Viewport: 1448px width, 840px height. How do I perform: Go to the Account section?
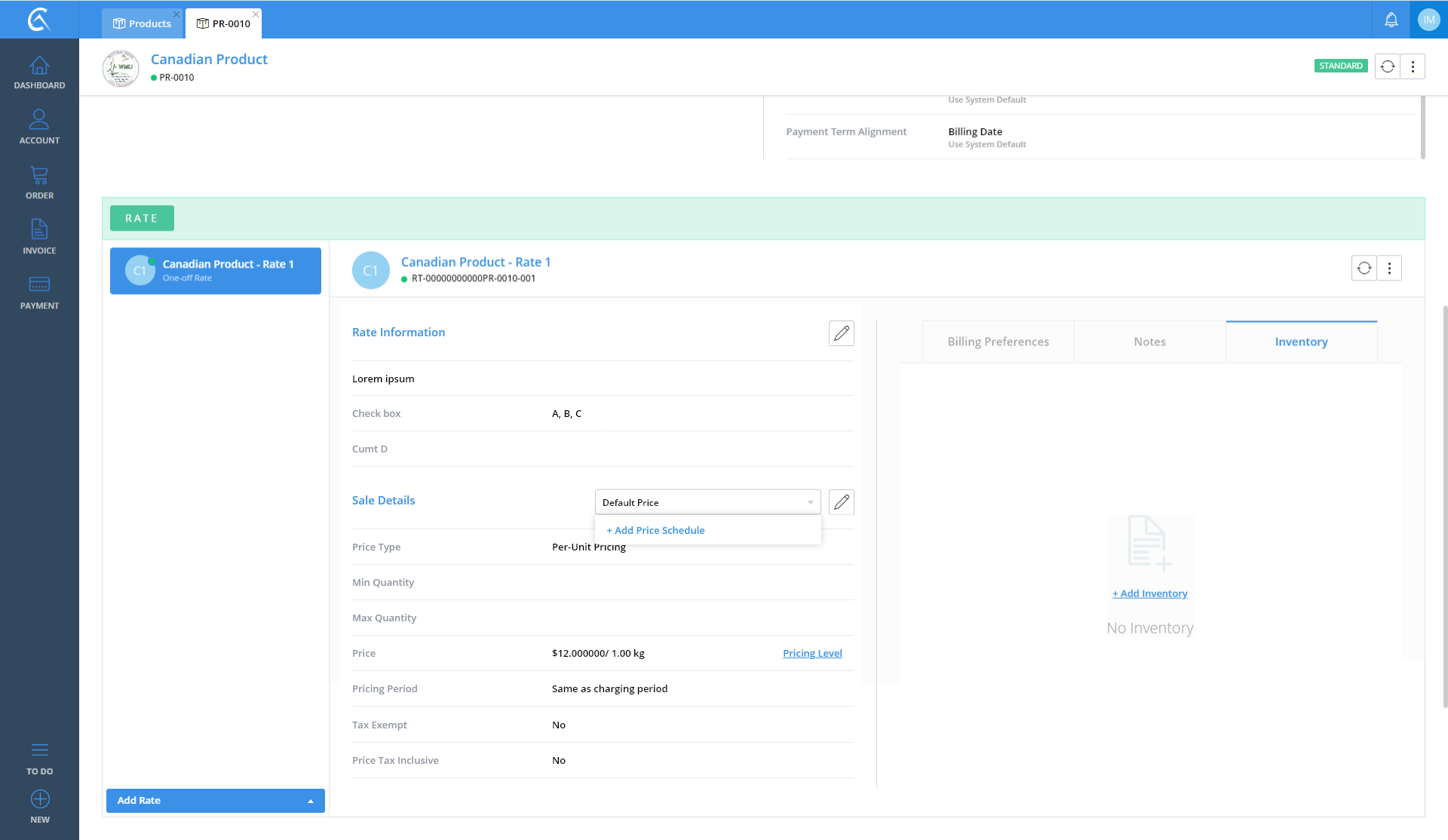point(39,127)
